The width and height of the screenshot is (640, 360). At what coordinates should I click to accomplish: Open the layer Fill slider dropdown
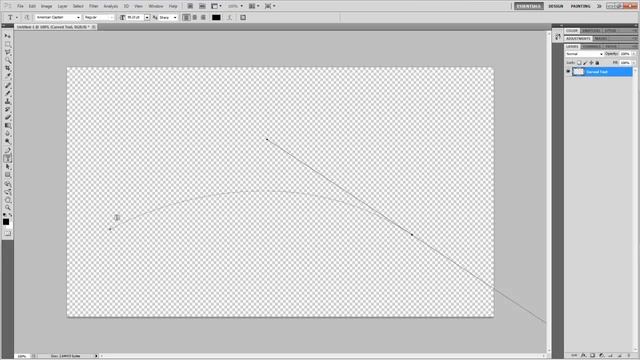point(634,63)
